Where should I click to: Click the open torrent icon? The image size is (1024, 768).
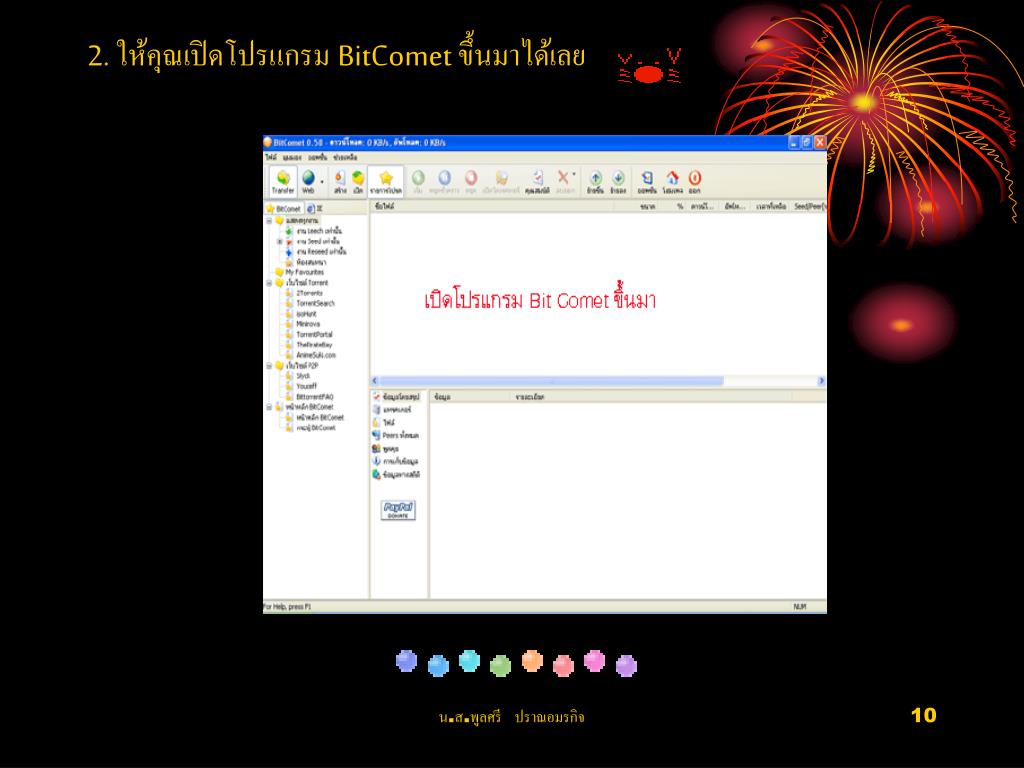358,181
